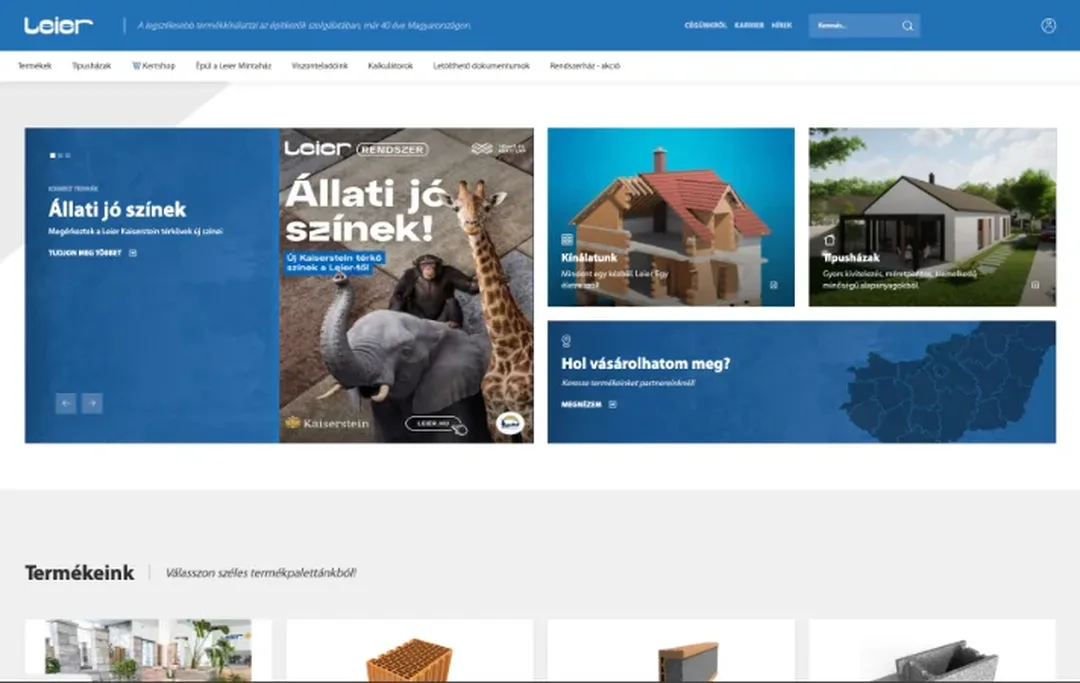Click the Termékeink section heading
The width and height of the screenshot is (1080, 683).
click(x=79, y=573)
